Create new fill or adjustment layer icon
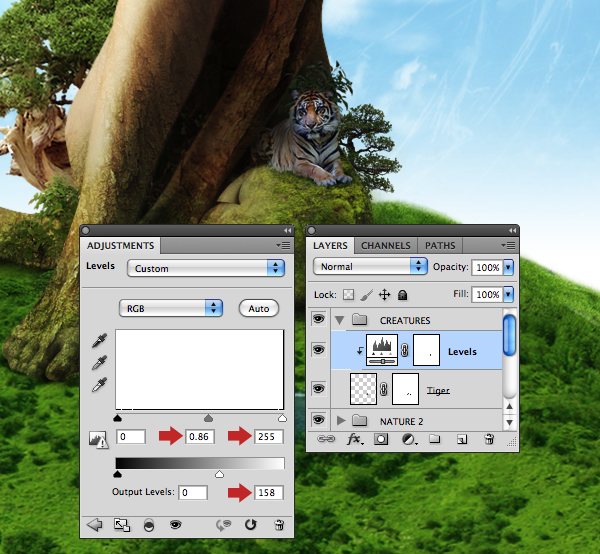Image resolution: width=600 pixels, height=554 pixels. coord(409,439)
